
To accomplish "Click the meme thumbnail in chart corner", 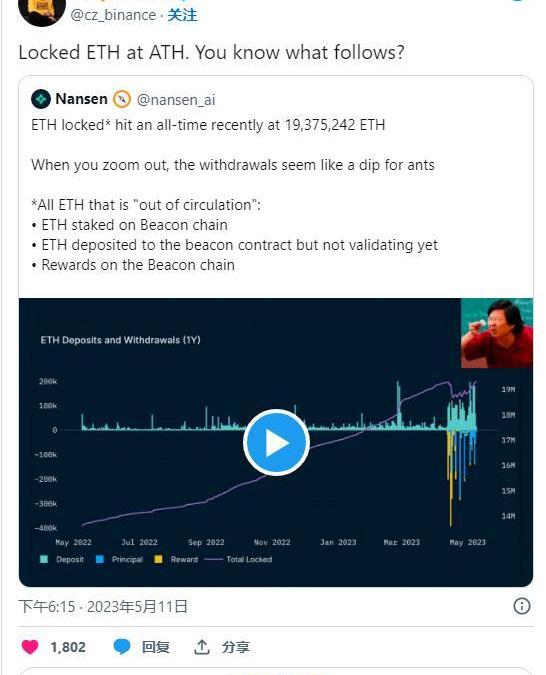I will 497,333.
